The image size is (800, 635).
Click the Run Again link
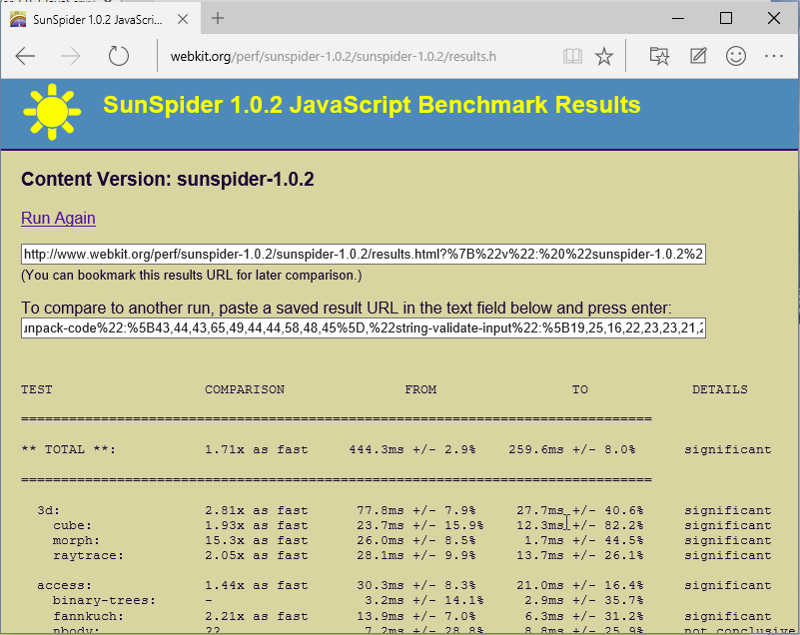pos(58,218)
